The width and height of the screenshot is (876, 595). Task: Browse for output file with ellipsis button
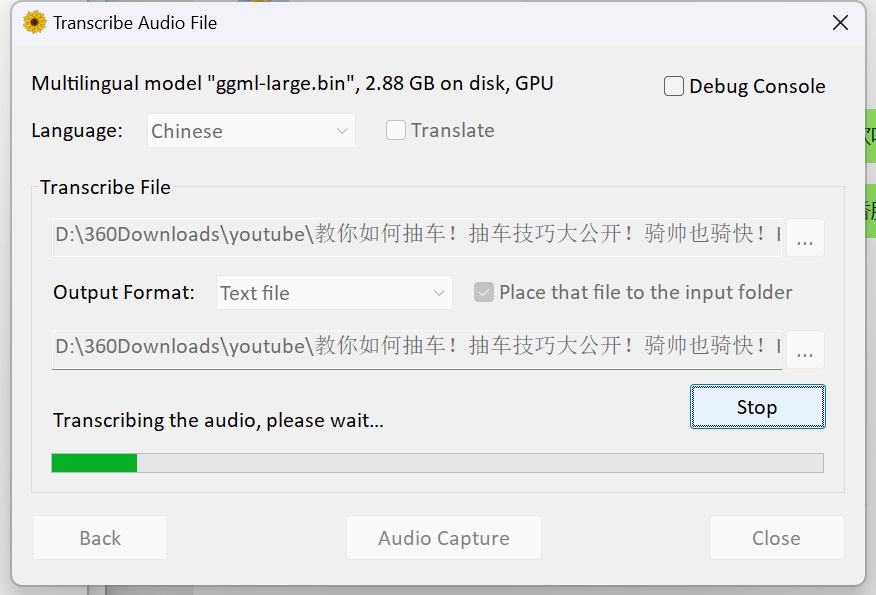[805, 350]
